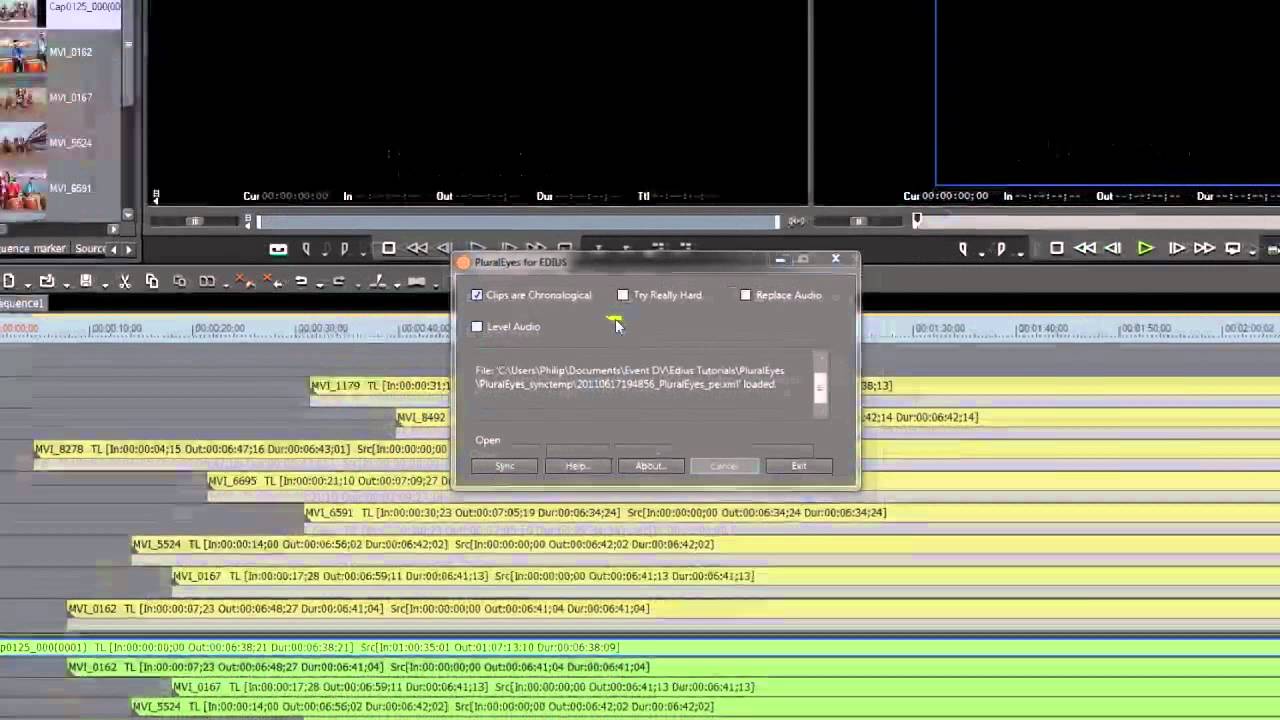Click the Cancel button in PluralEyes
The height and width of the screenshot is (720, 1280).
tap(724, 466)
